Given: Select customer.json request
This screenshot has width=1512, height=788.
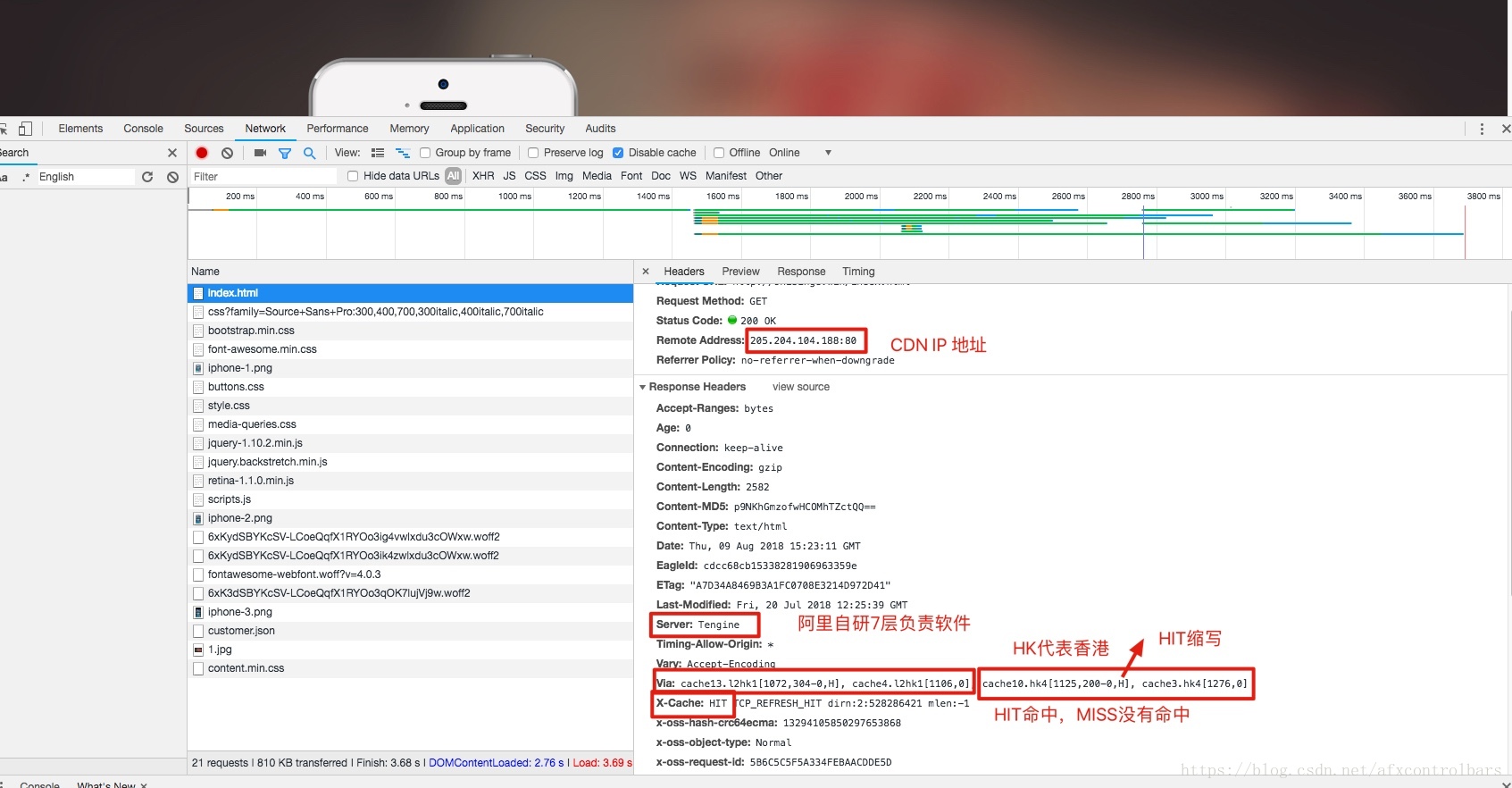Looking at the screenshot, I should pos(411,631).
